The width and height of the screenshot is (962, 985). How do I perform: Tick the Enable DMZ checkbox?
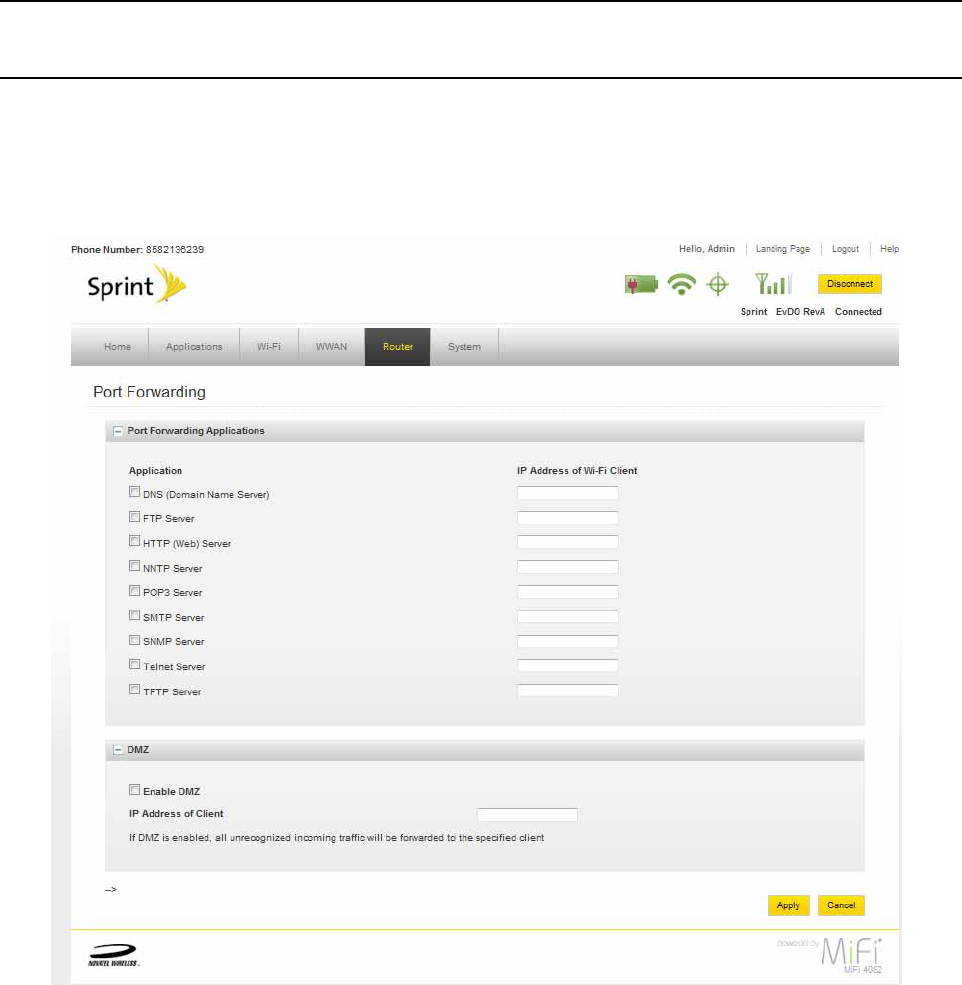point(134,790)
